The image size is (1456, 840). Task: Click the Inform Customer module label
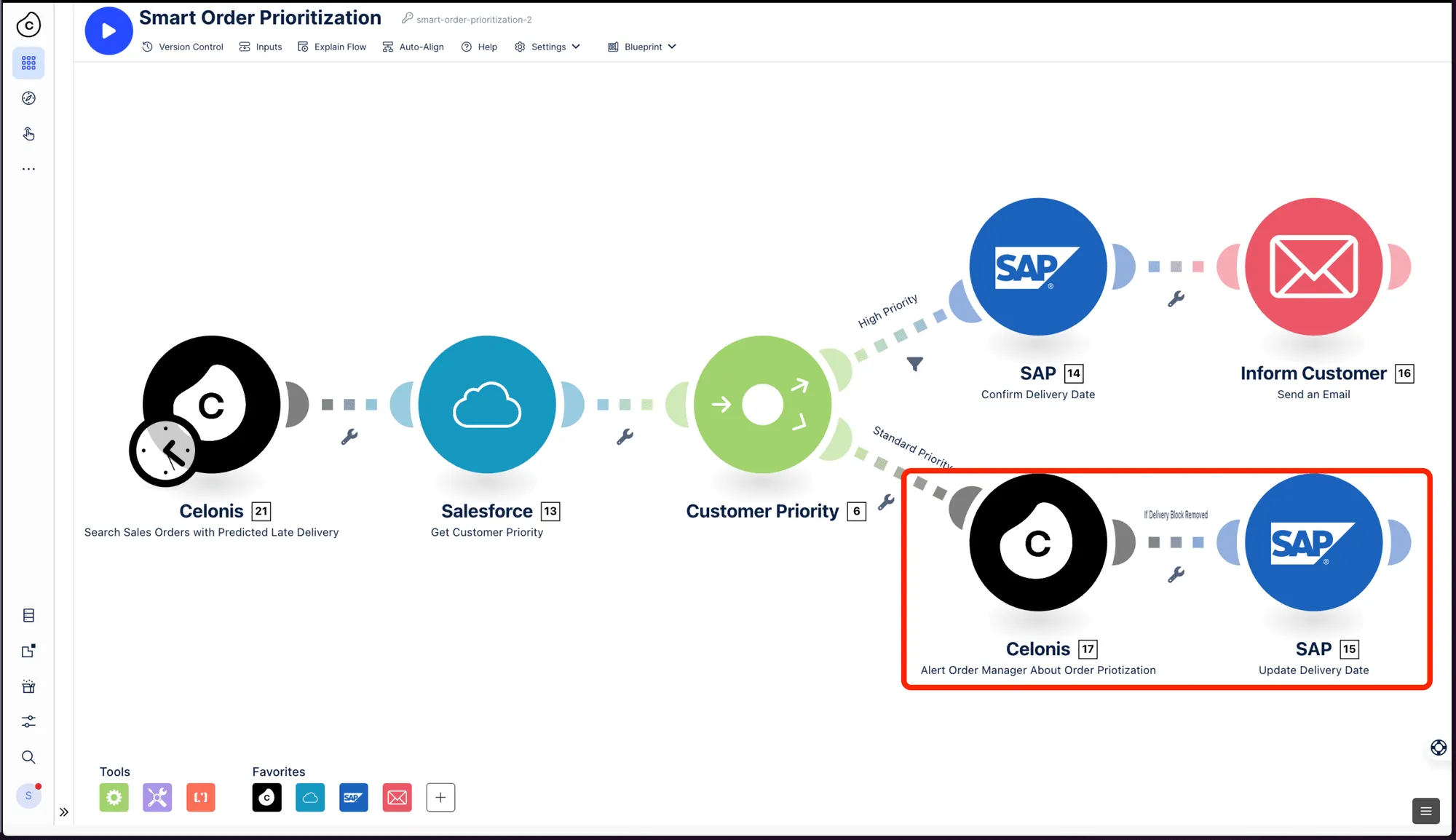tap(1313, 373)
